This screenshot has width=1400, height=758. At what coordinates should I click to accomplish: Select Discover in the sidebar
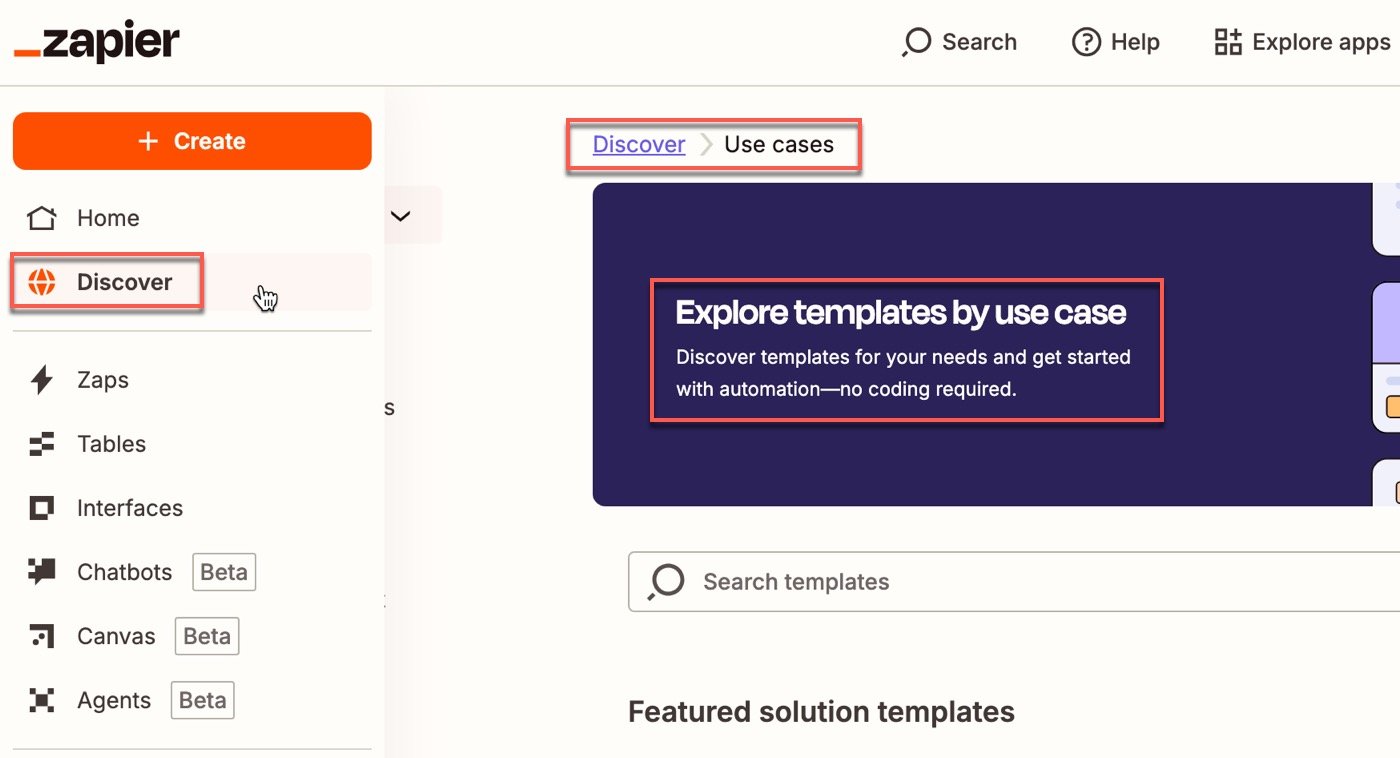[192, 282]
